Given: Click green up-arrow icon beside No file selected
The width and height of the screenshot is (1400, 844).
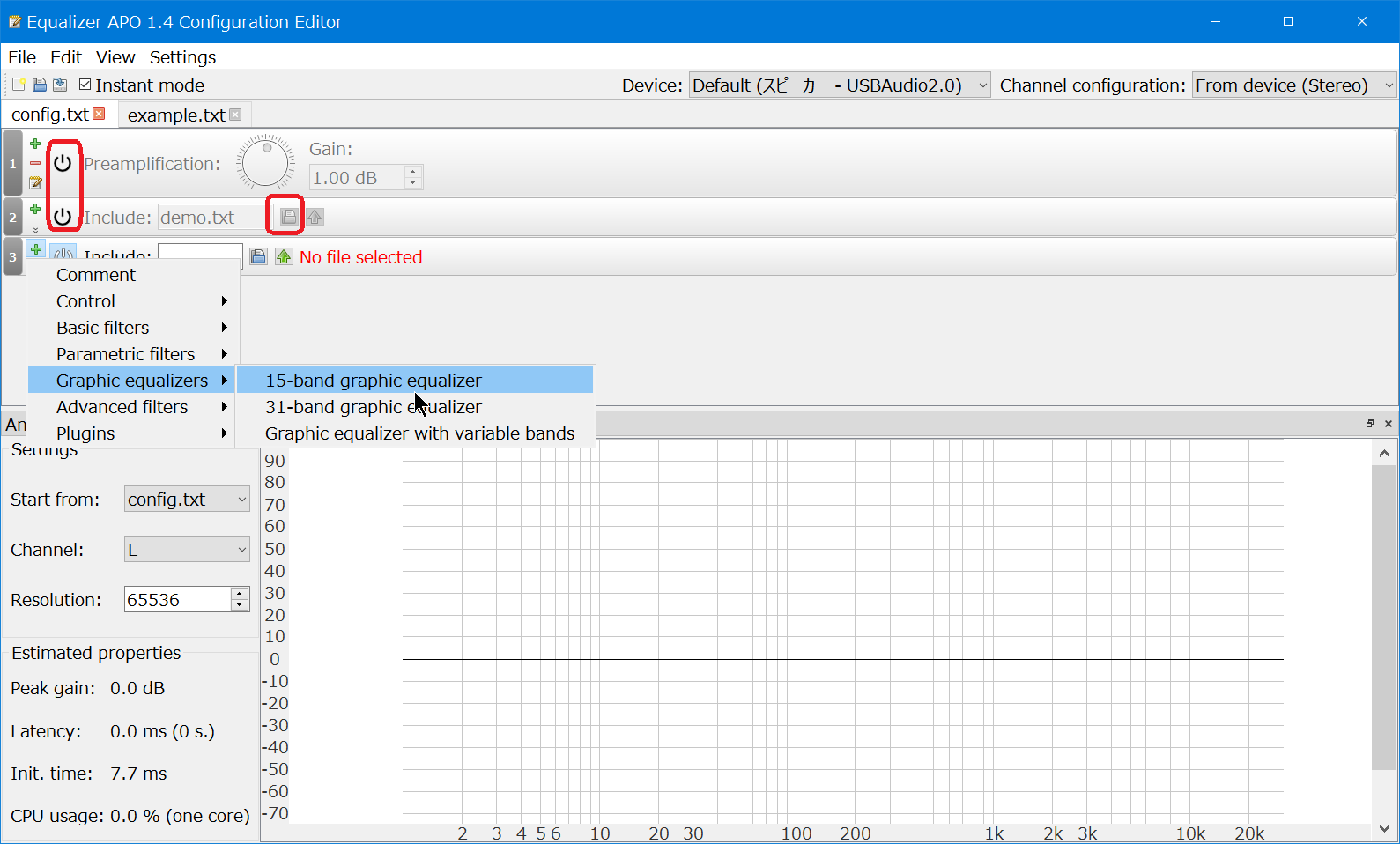Looking at the screenshot, I should click(284, 257).
